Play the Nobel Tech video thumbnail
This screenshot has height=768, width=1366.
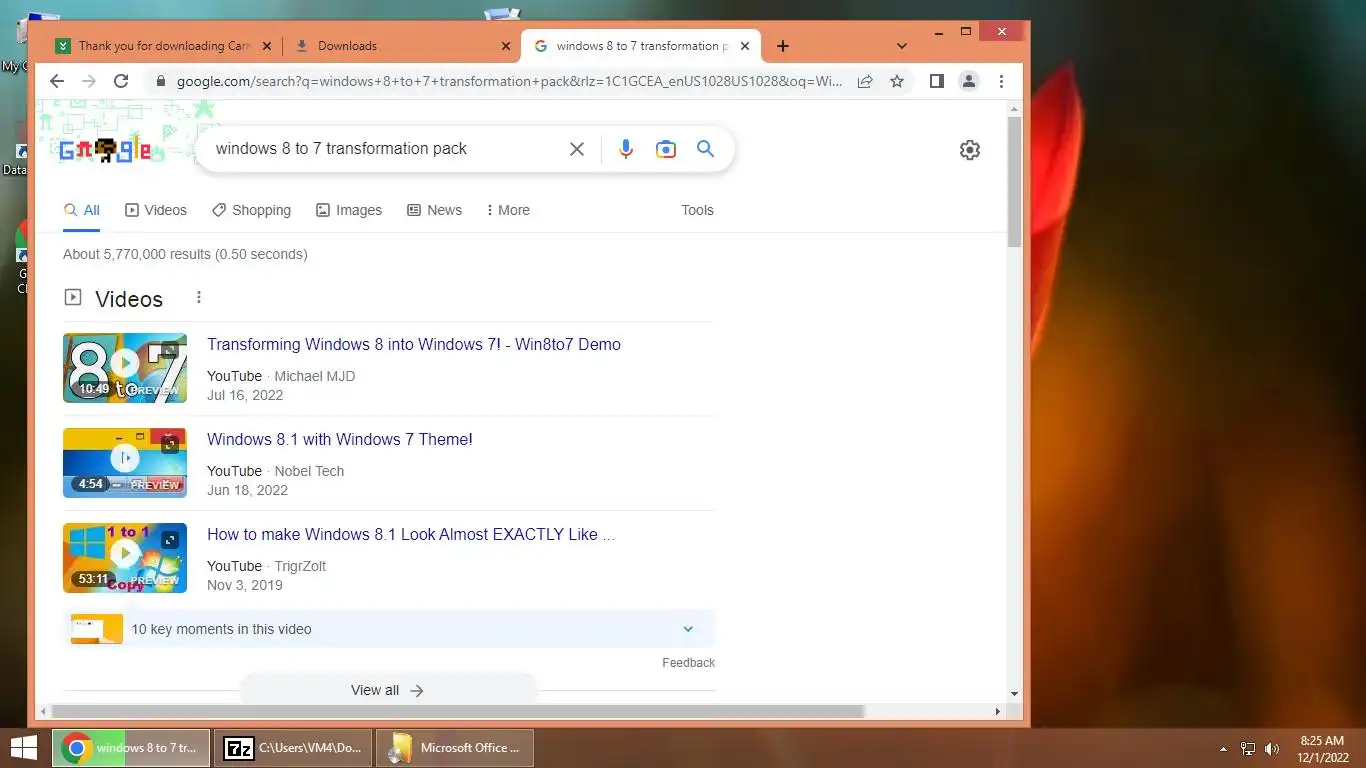coord(125,463)
